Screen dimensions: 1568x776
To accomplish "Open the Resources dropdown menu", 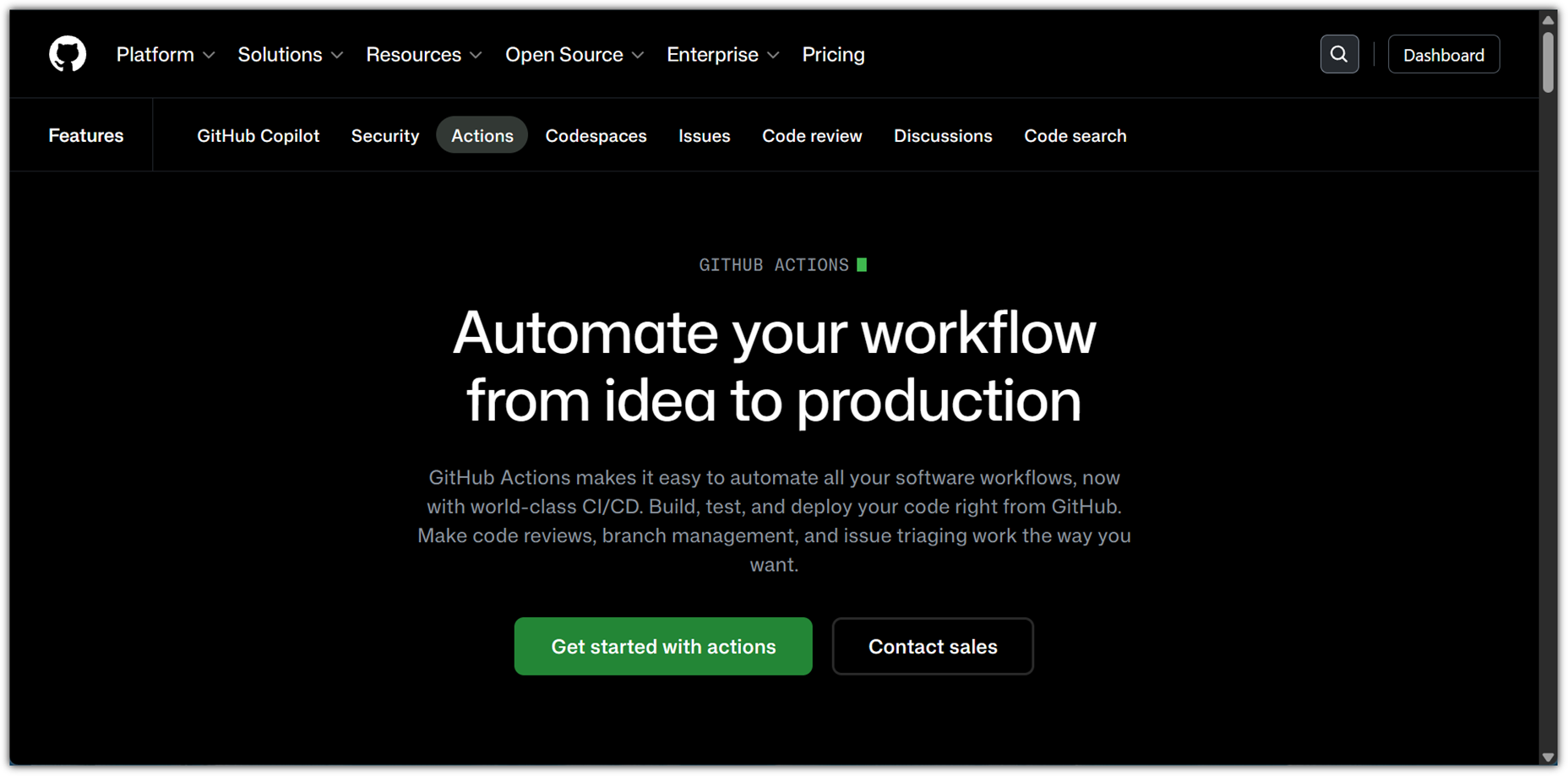I will click(424, 55).
